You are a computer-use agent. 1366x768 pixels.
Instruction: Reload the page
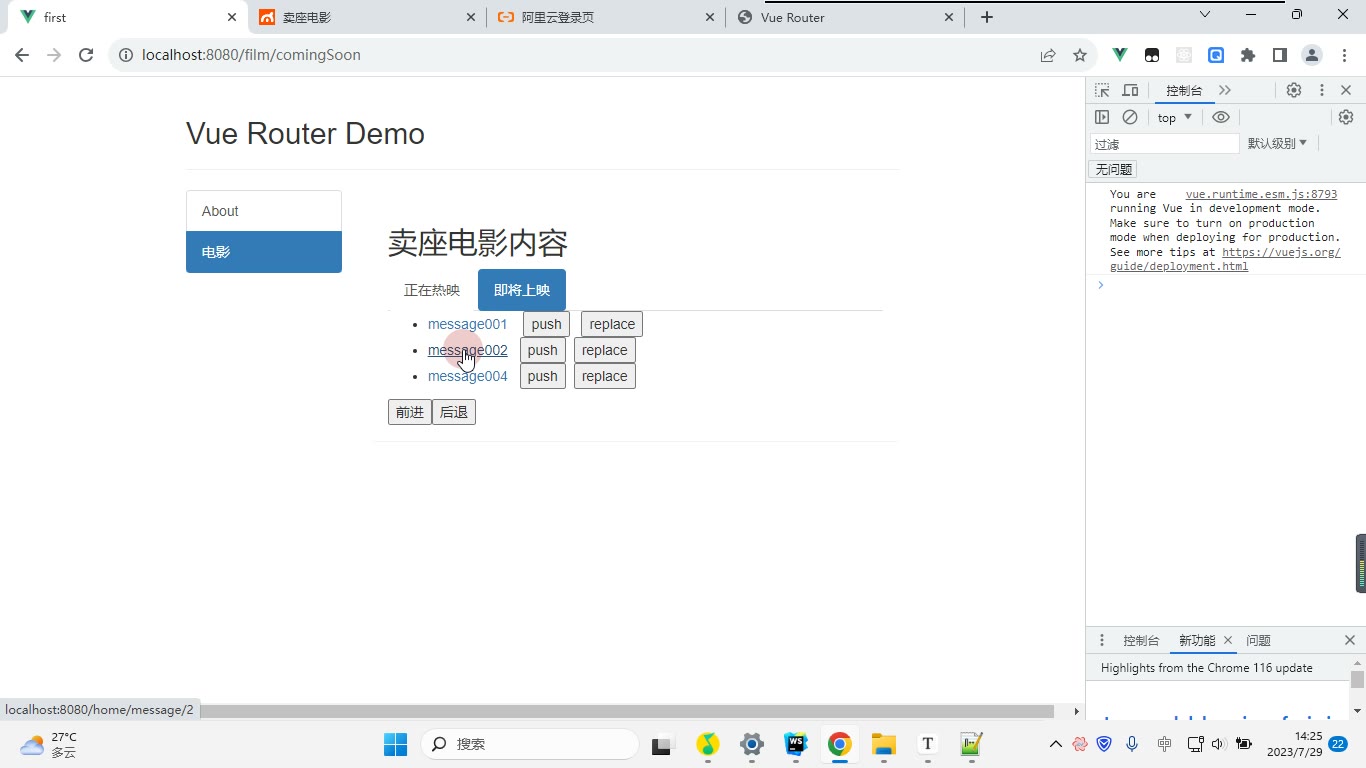tap(86, 55)
